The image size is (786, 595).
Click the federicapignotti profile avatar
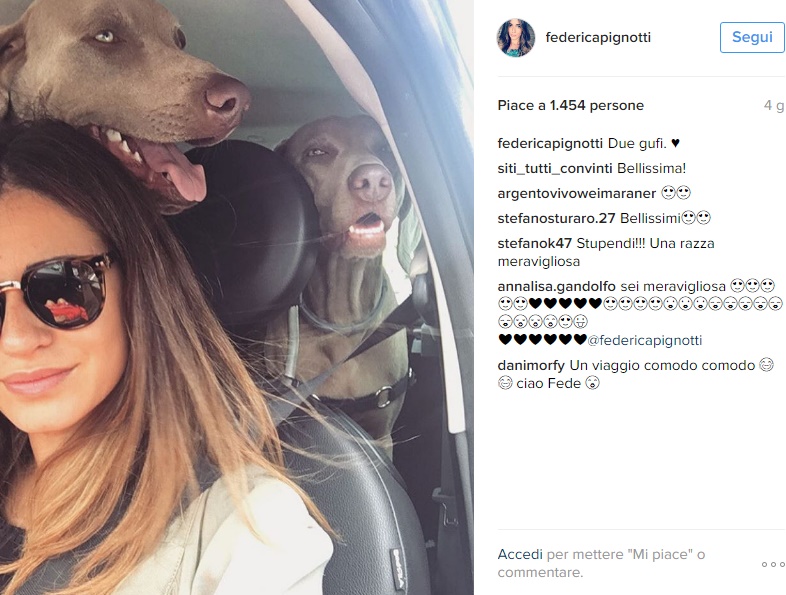pyautogui.click(x=516, y=38)
